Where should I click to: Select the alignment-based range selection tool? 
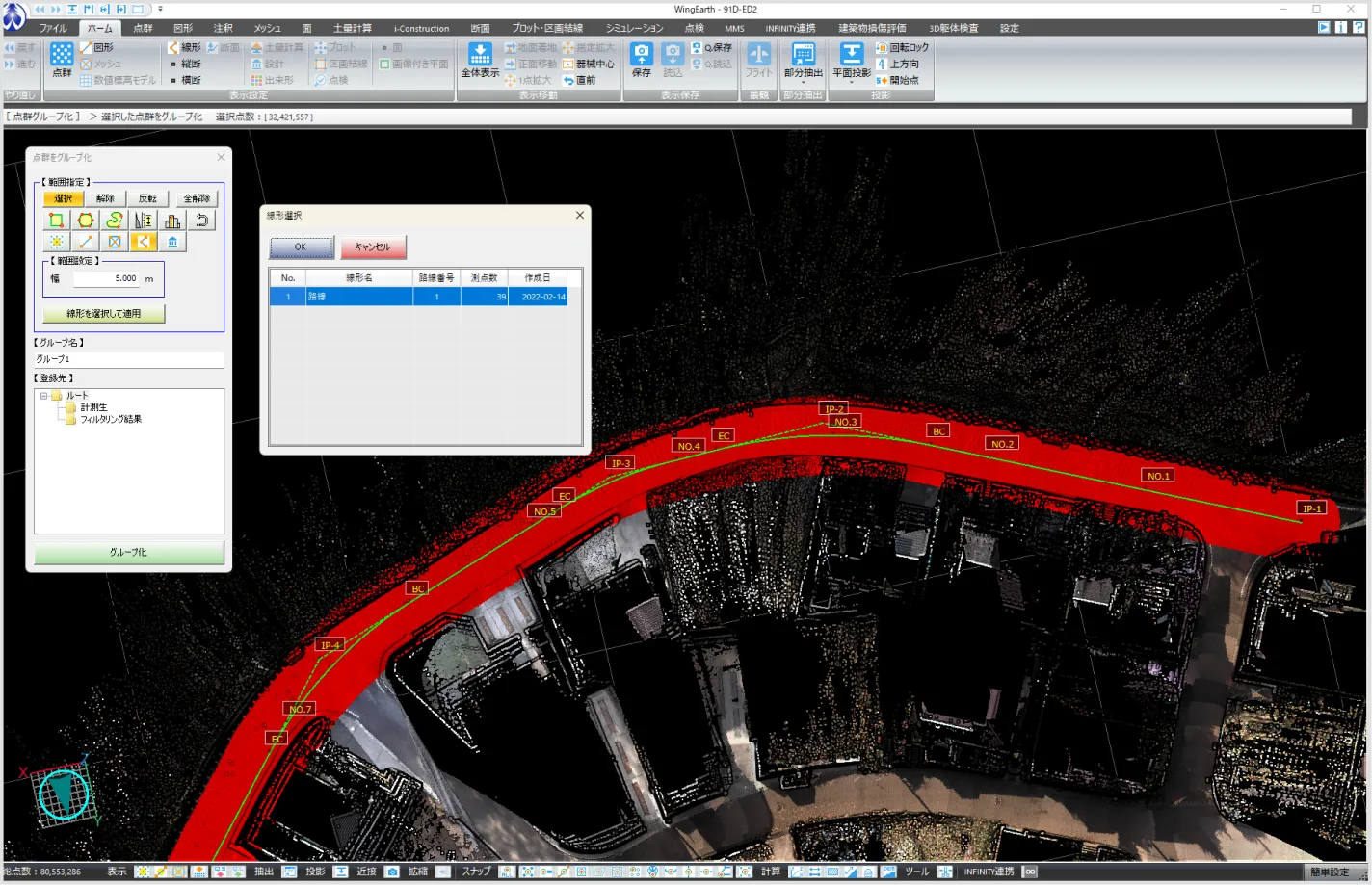(143, 242)
